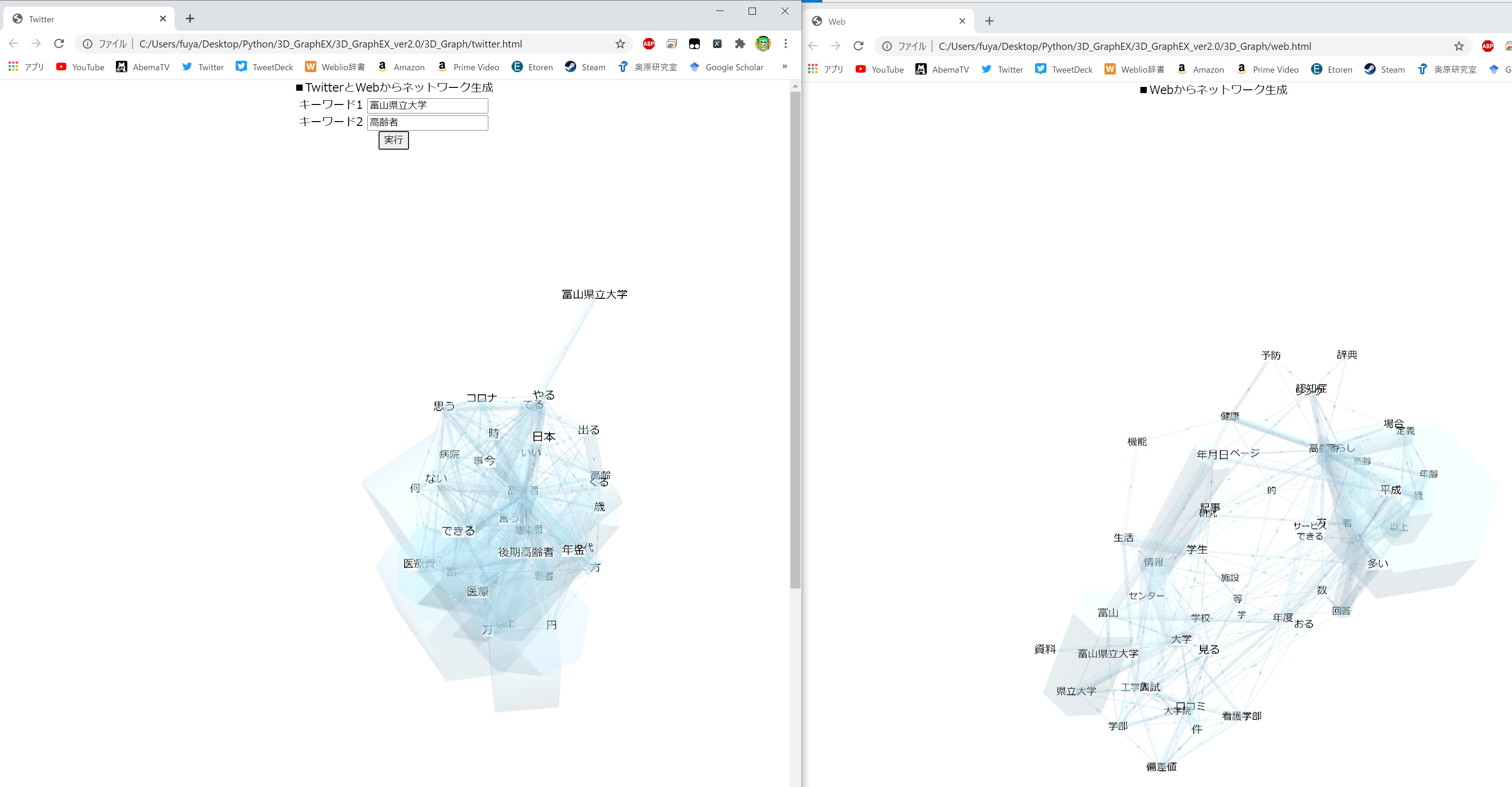Open the アプリ apps shortcut in left window
Viewport: 1512px width, 787px height.
(x=27, y=67)
